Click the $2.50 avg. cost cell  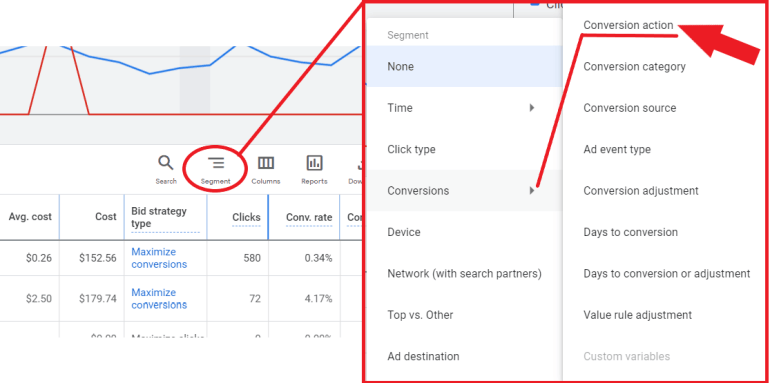39,299
